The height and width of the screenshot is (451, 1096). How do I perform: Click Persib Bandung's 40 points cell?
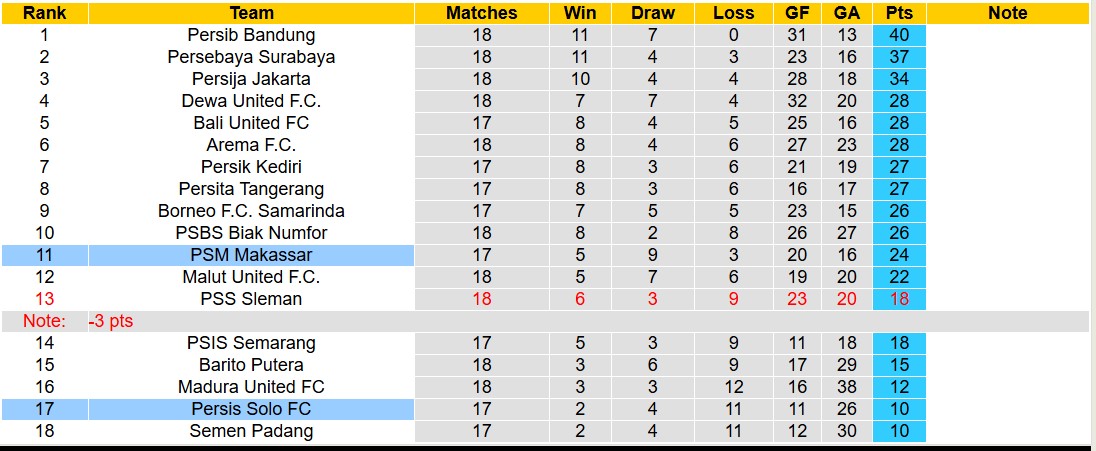[898, 35]
